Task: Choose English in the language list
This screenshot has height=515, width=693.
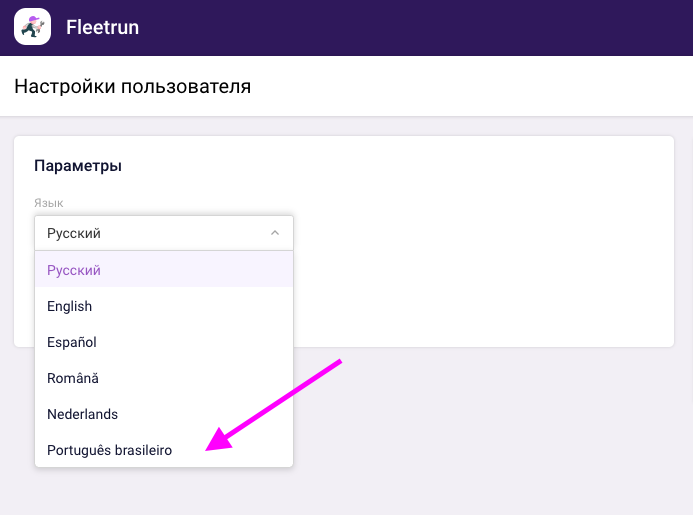Action: pos(70,306)
